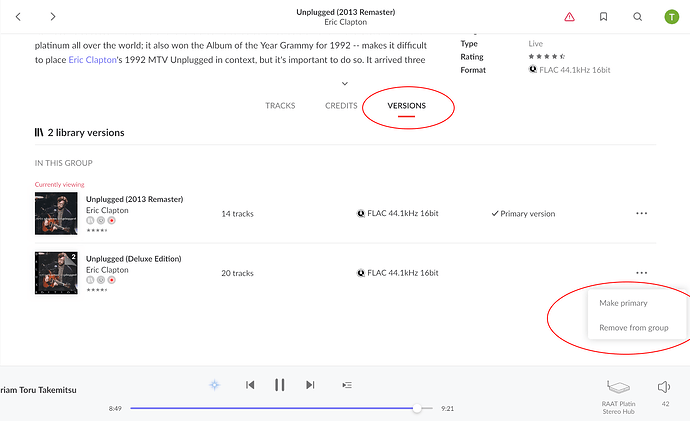Image resolution: width=690 pixels, height=421 pixels.
Task: Open search with the magnifier icon
Action: tap(637, 17)
